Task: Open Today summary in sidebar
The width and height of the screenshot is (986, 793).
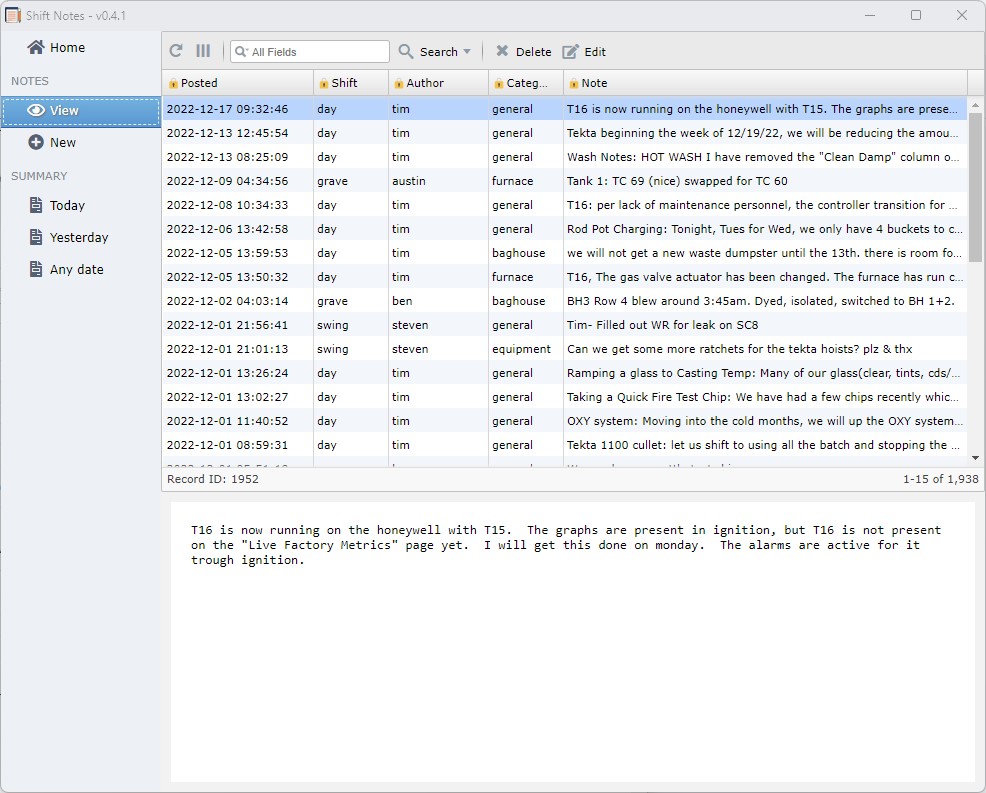Action: 67,205
